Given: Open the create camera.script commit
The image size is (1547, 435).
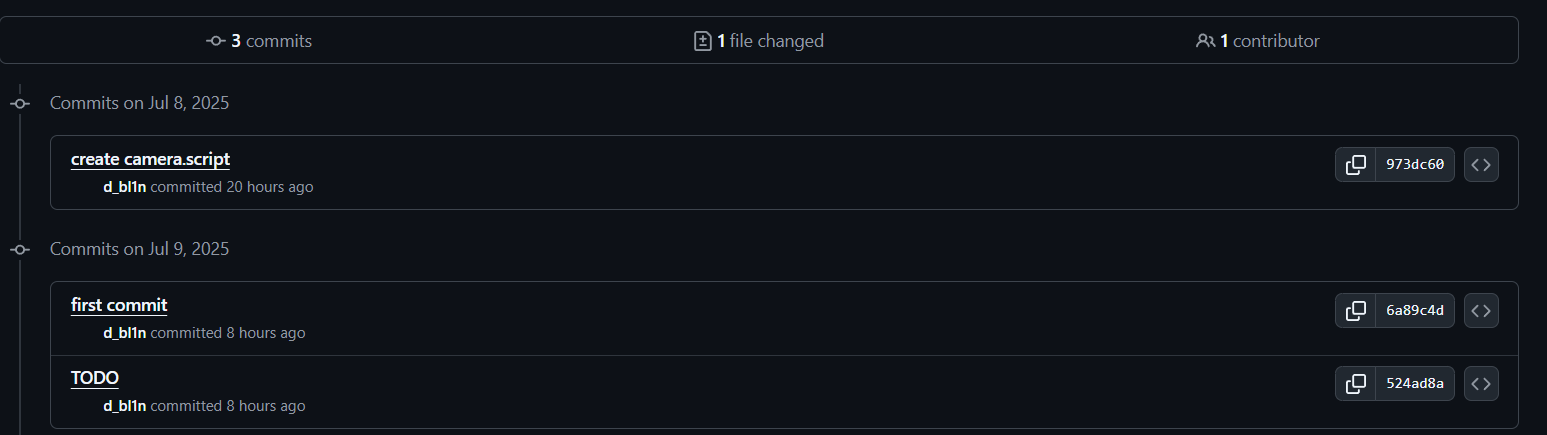Looking at the screenshot, I should tap(150, 159).
